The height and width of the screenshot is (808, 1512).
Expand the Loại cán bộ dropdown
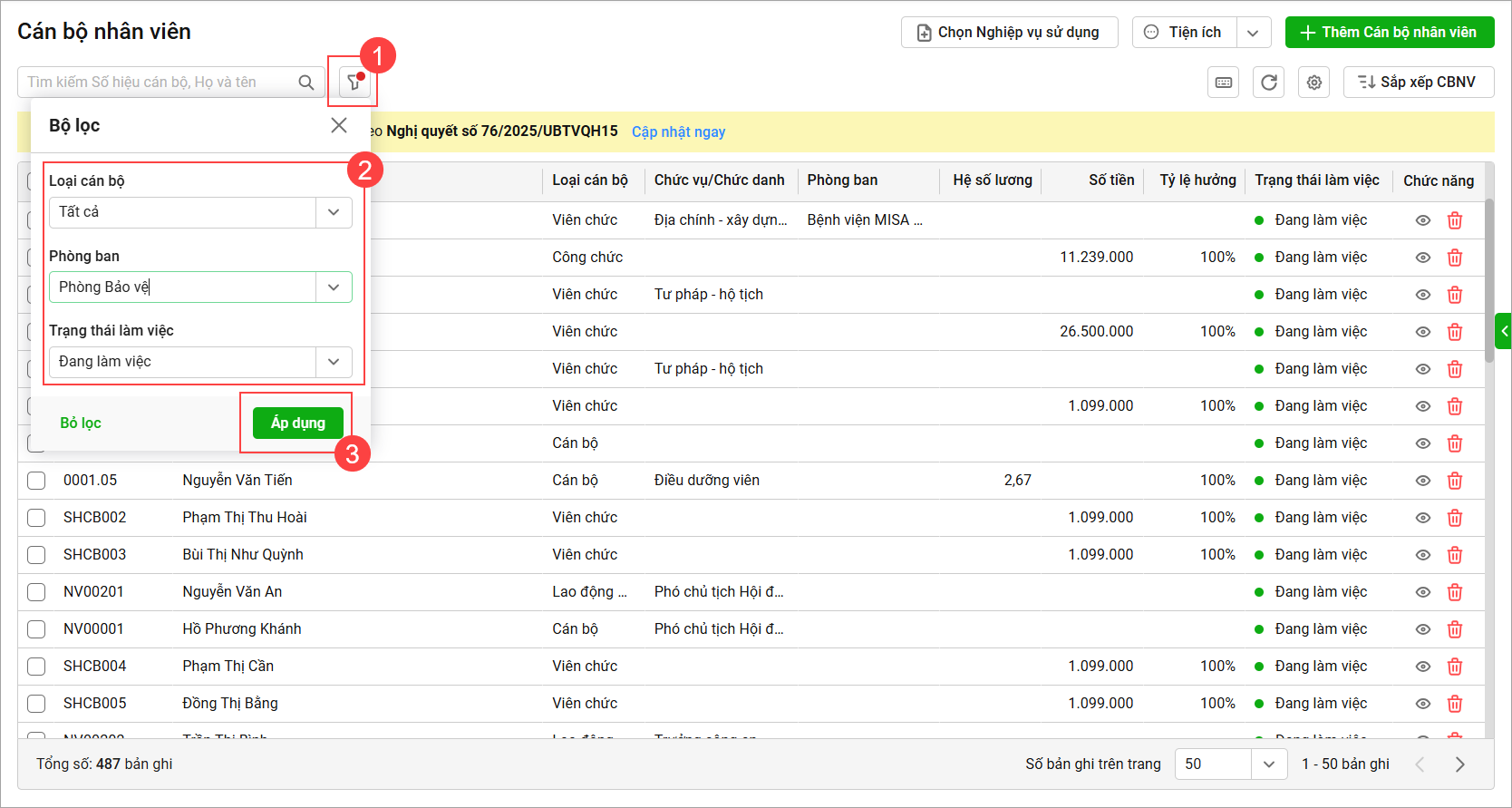pos(334,212)
